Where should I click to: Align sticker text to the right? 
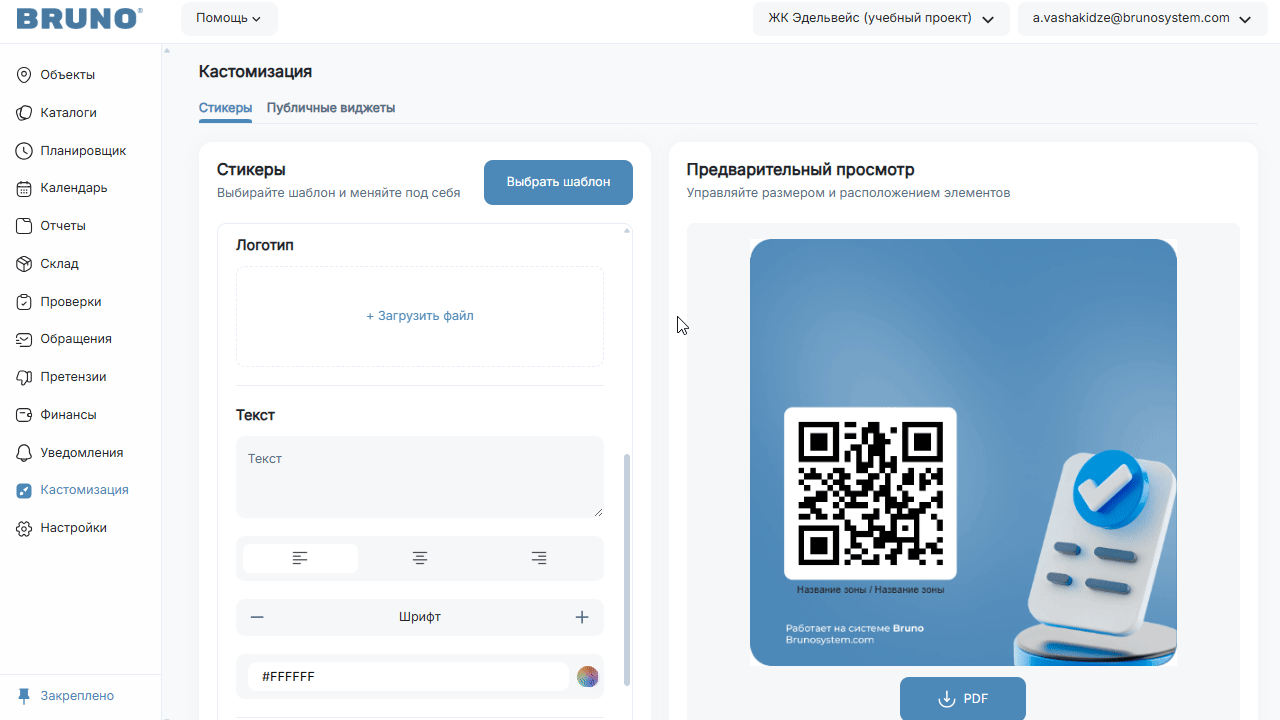(x=539, y=558)
